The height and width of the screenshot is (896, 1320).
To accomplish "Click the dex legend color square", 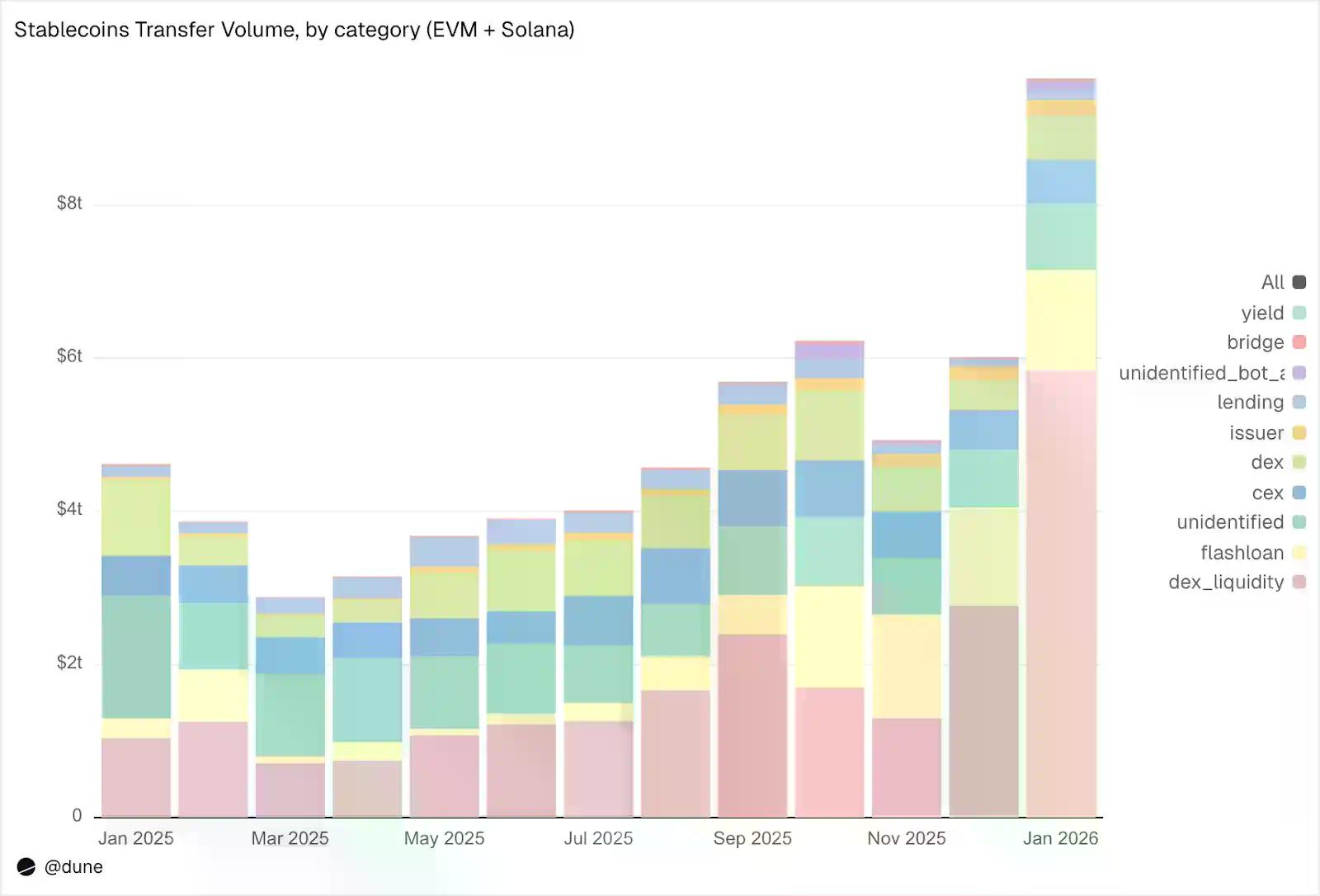I will pos(1299,462).
